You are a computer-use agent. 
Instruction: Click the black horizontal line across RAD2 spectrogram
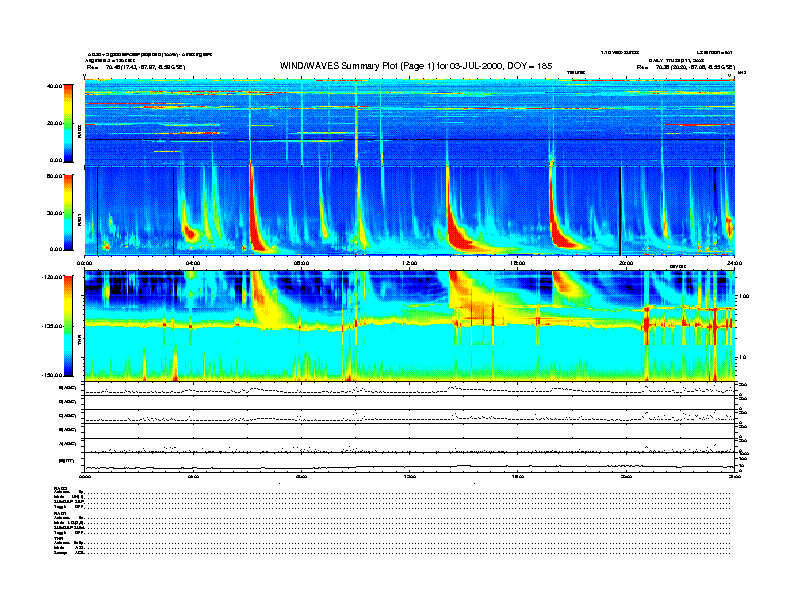(x=410, y=139)
